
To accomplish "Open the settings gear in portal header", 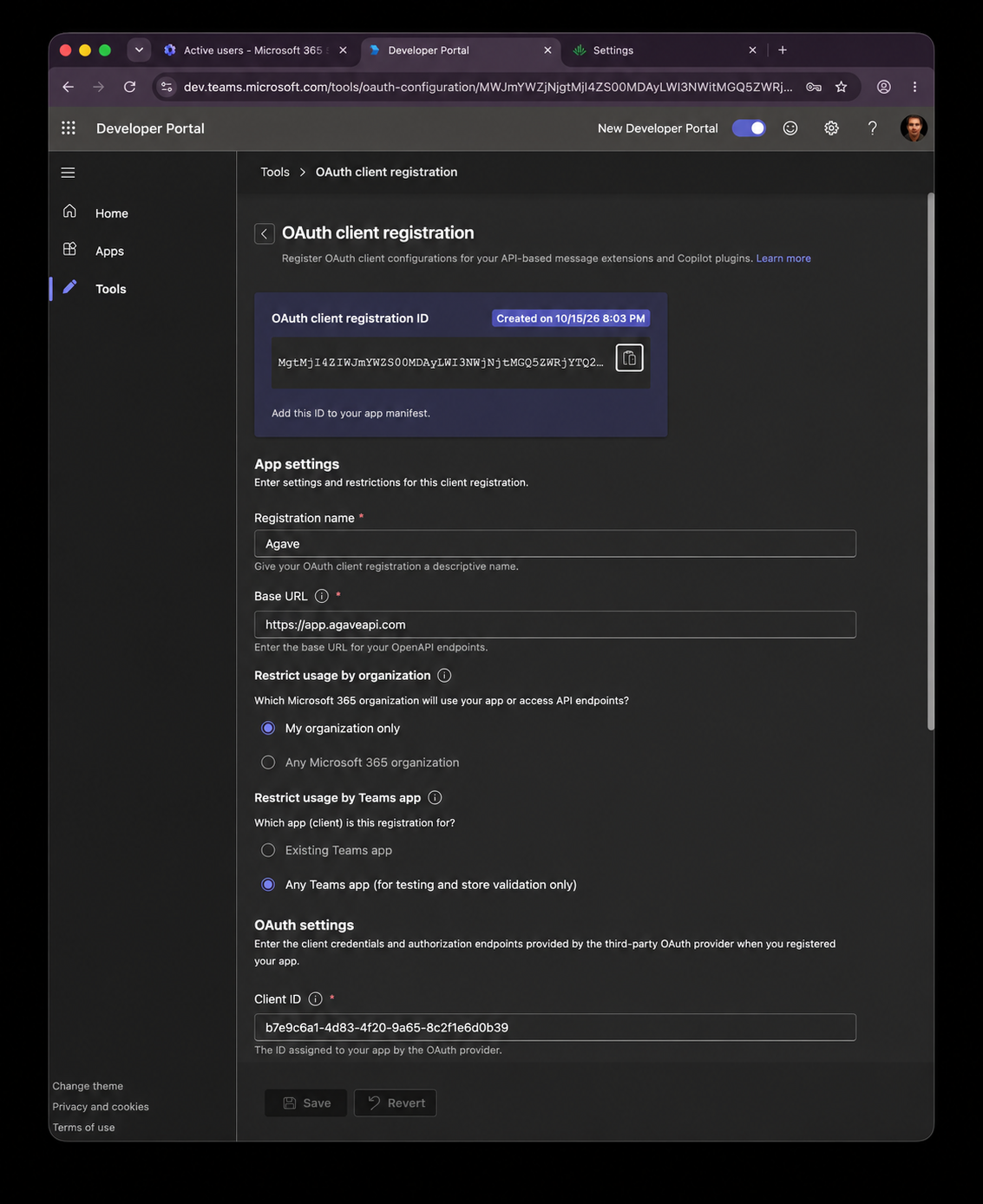I will (x=831, y=128).
